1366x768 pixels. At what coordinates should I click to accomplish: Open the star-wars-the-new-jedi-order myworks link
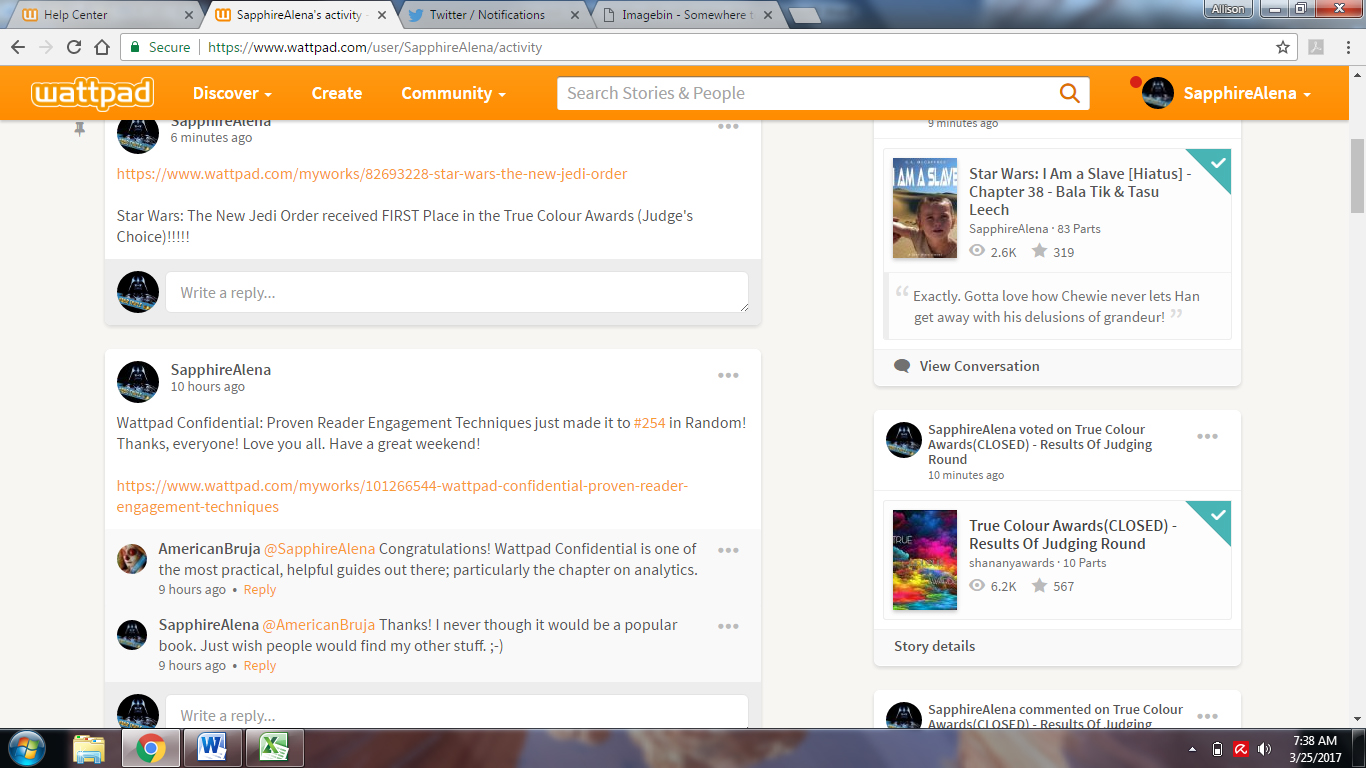(372, 174)
